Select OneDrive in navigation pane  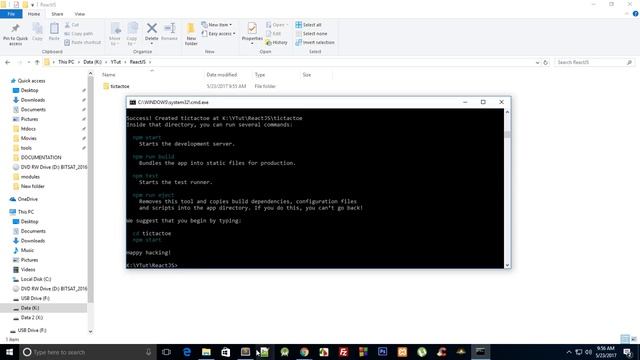click(x=27, y=199)
